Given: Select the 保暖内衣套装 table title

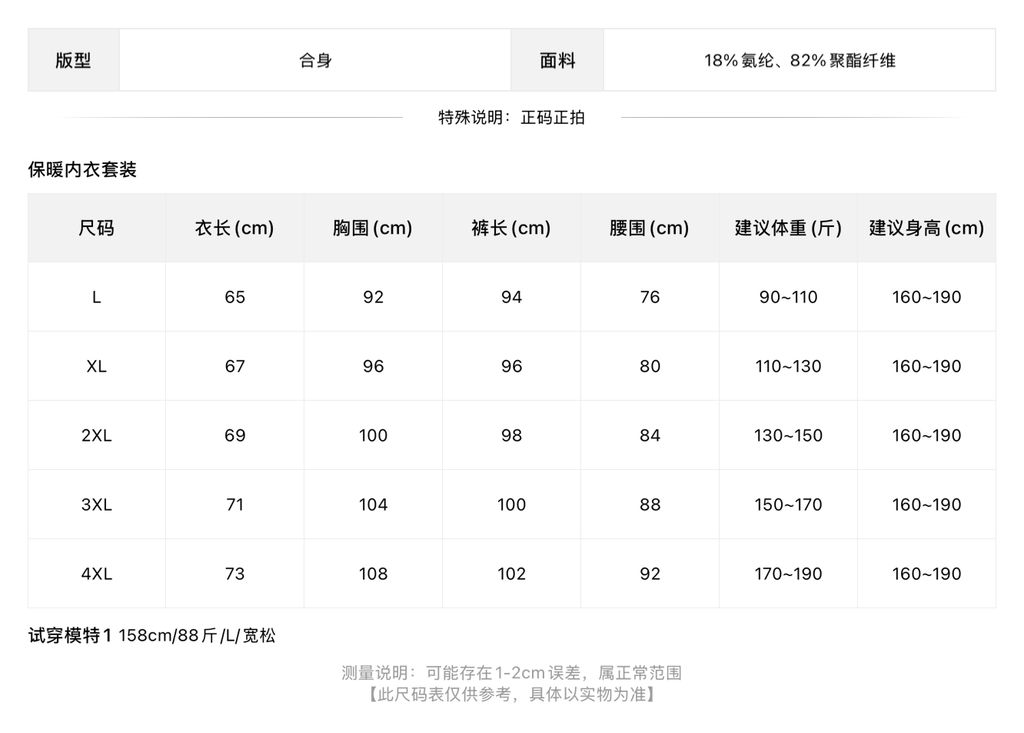Looking at the screenshot, I should pyautogui.click(x=82, y=170).
